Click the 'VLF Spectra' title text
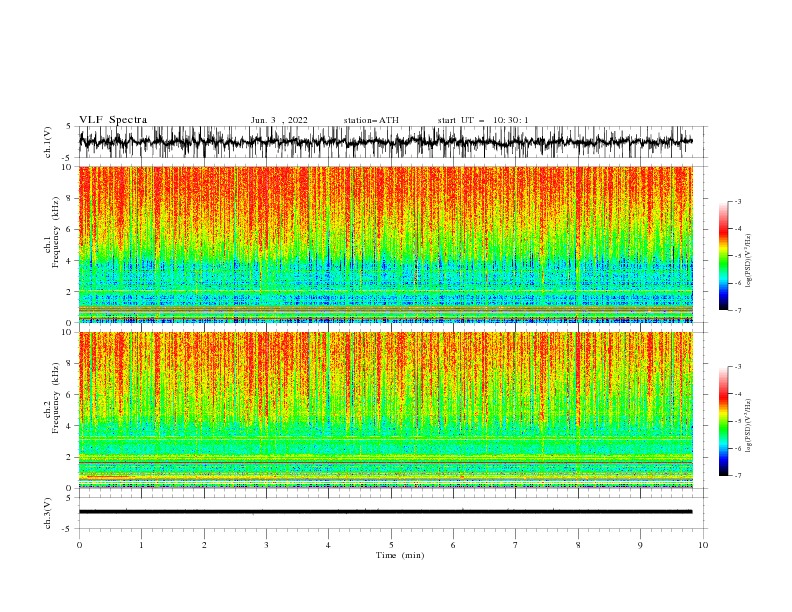Image resolution: width=792 pixels, height=612 pixels. [113, 120]
